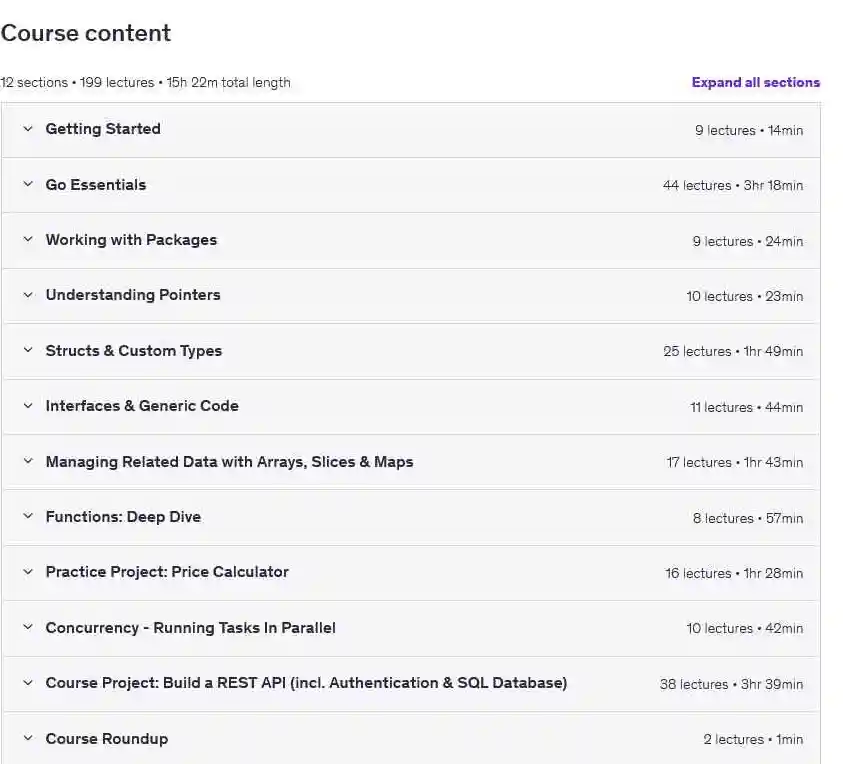Click the chevron beside Interfaces & Generic Code

28,406
